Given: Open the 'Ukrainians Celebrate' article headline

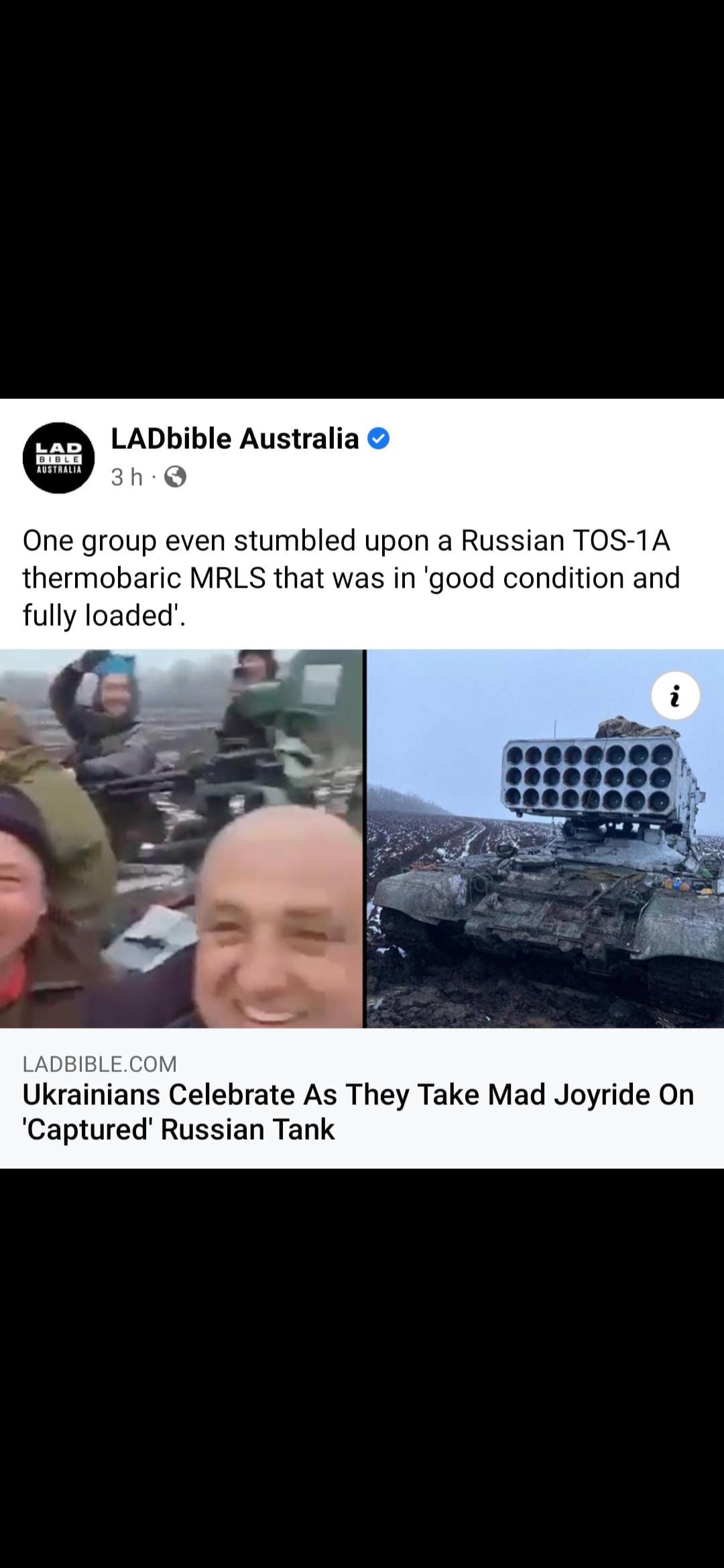Looking at the screenshot, I should pos(358,1112).
